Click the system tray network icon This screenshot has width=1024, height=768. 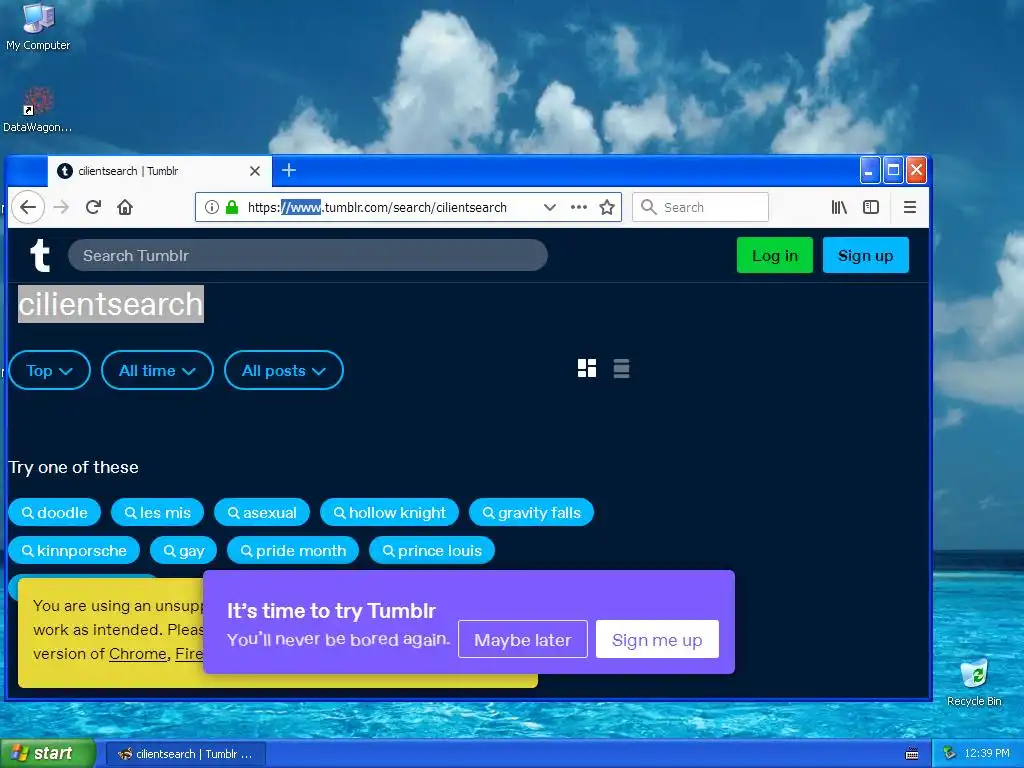[949, 754]
